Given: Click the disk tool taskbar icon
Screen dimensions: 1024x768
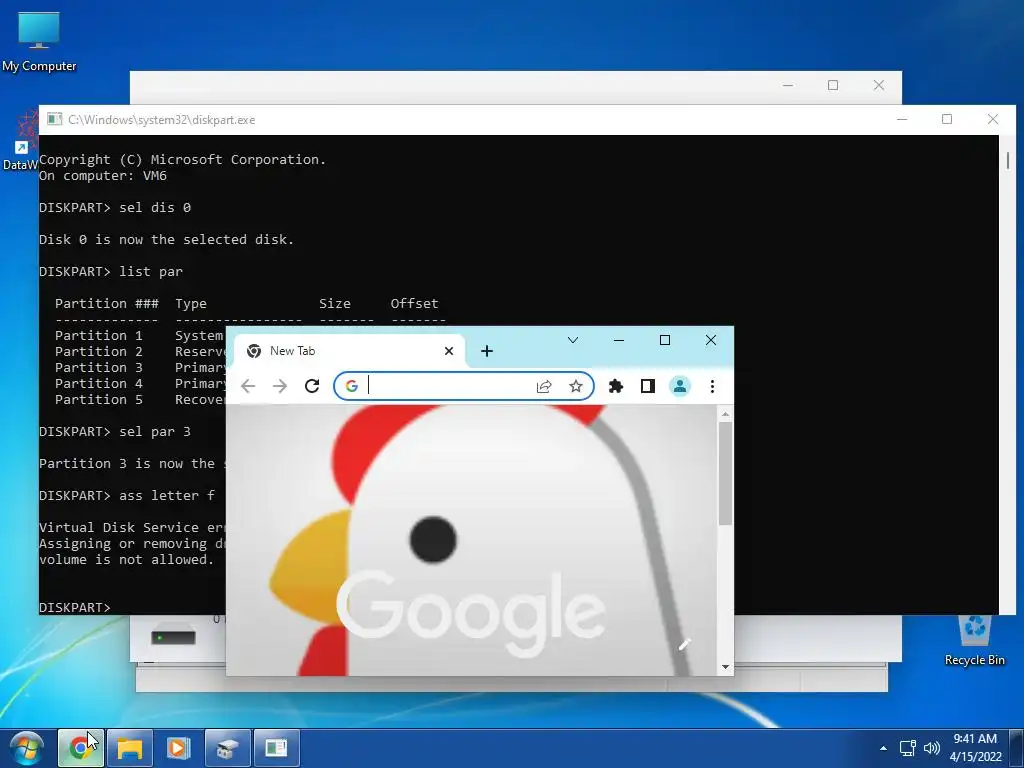Looking at the screenshot, I should 227,748.
